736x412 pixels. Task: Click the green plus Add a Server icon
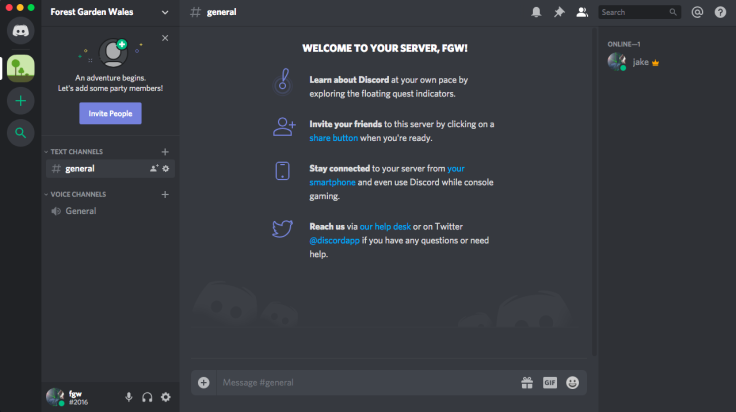(x=20, y=100)
